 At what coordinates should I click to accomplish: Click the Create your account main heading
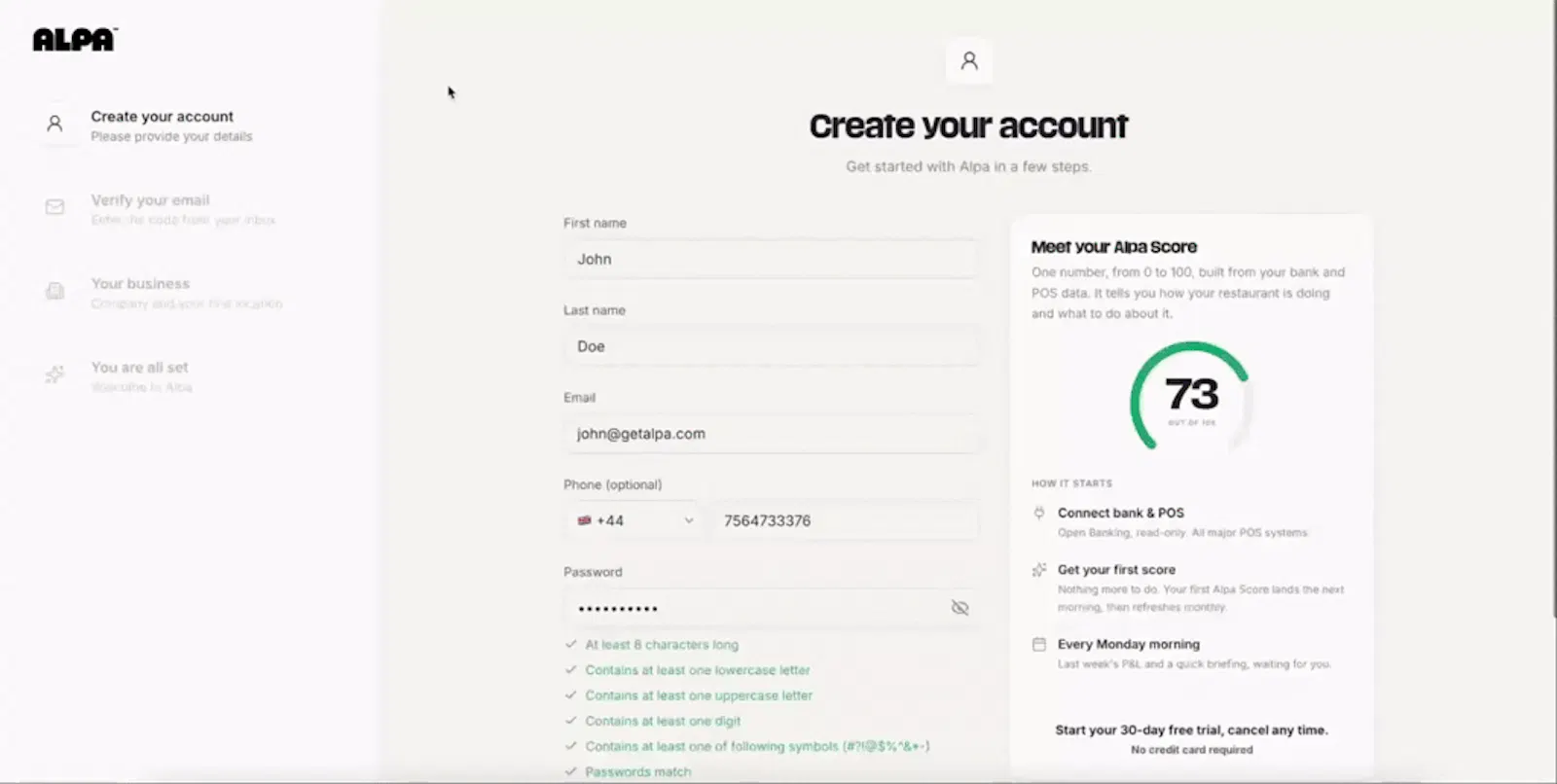click(968, 126)
